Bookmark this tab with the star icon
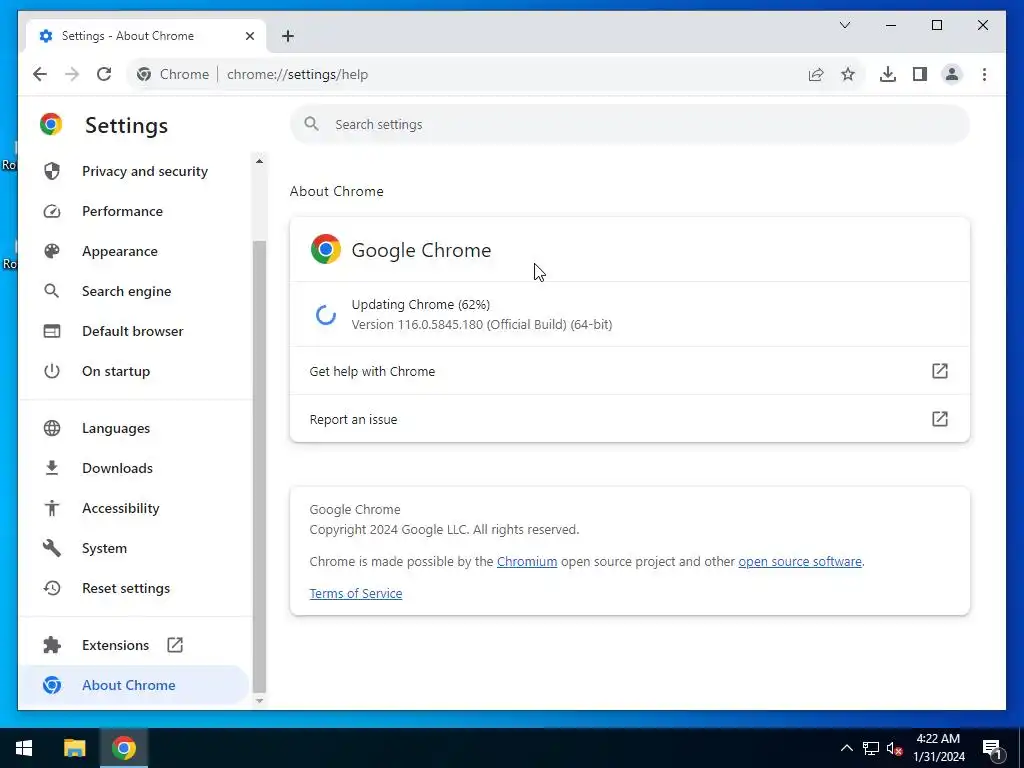Viewport: 1024px width, 768px height. tap(848, 74)
